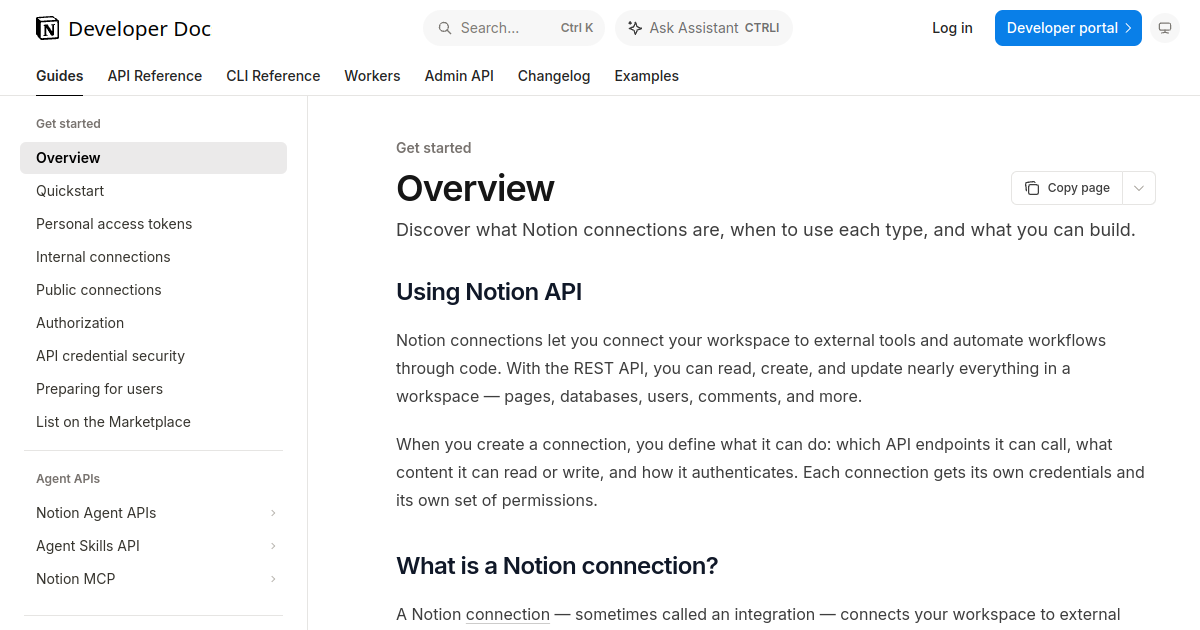The image size is (1200, 630).
Task: Click the Agent APIs sidebar section label
Action: tap(68, 479)
